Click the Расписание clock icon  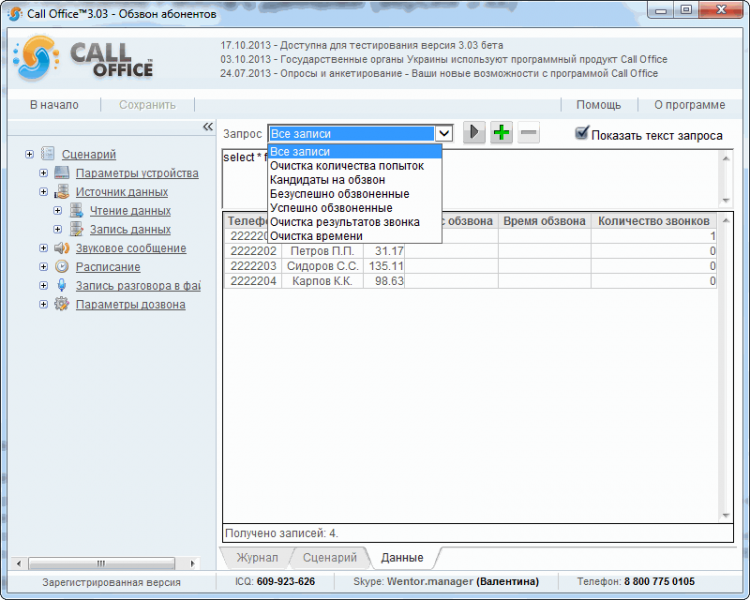pyautogui.click(x=62, y=267)
